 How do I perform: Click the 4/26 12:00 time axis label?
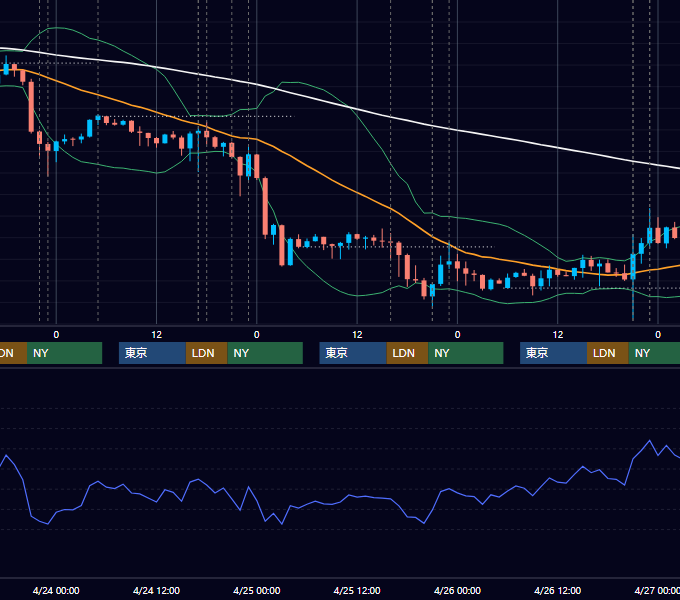(x=557, y=590)
